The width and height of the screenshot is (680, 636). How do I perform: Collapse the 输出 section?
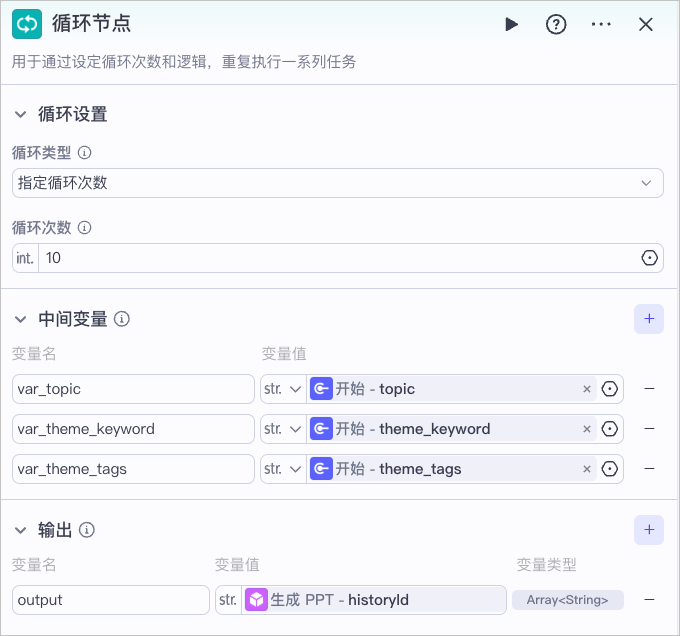coord(20,530)
